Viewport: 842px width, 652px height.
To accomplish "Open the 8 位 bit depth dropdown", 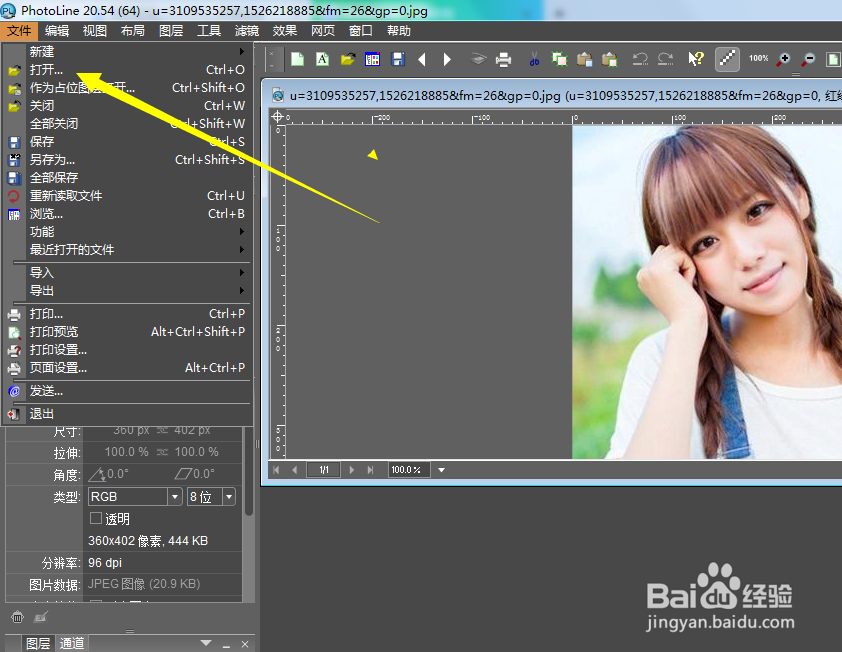I will (x=229, y=497).
